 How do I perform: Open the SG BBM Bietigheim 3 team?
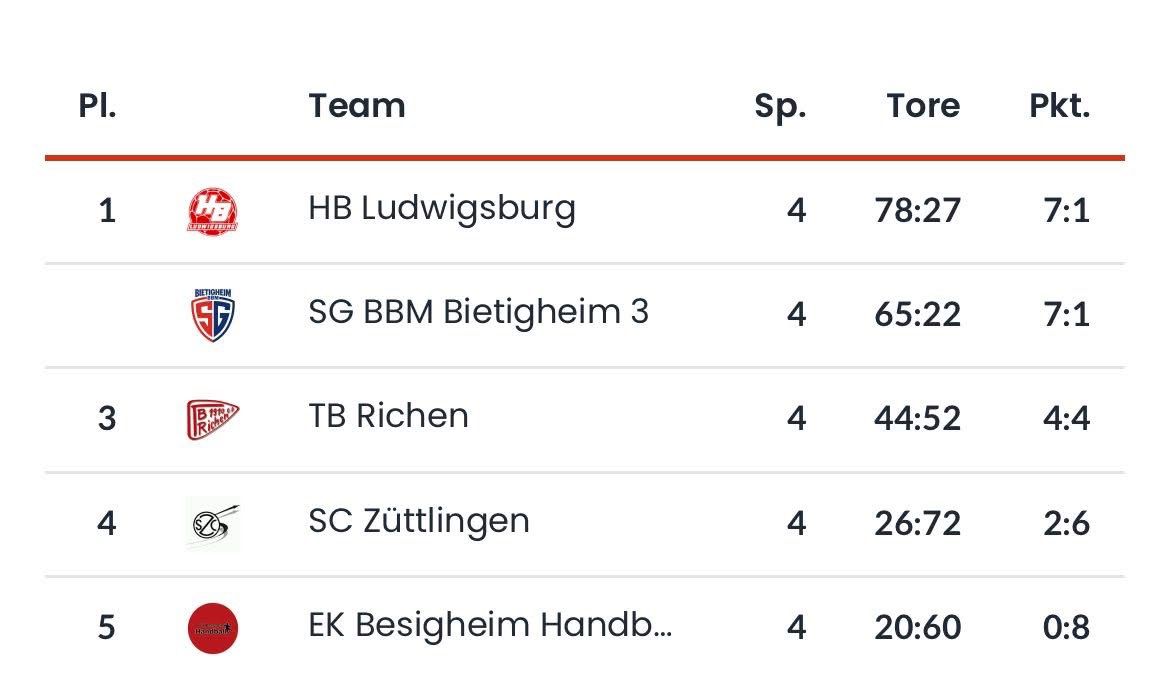pos(478,313)
